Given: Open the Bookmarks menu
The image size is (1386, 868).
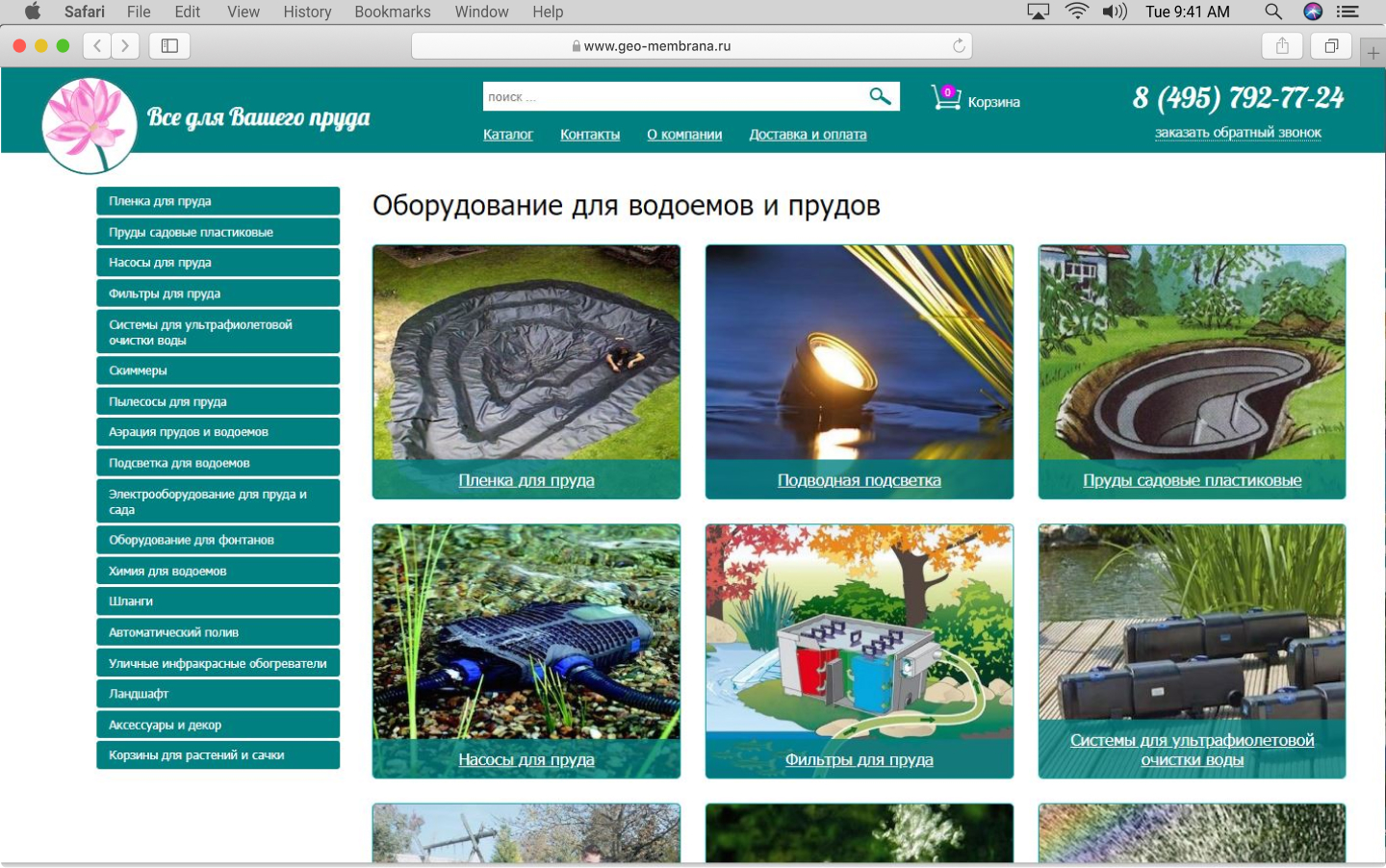Looking at the screenshot, I should [392, 12].
